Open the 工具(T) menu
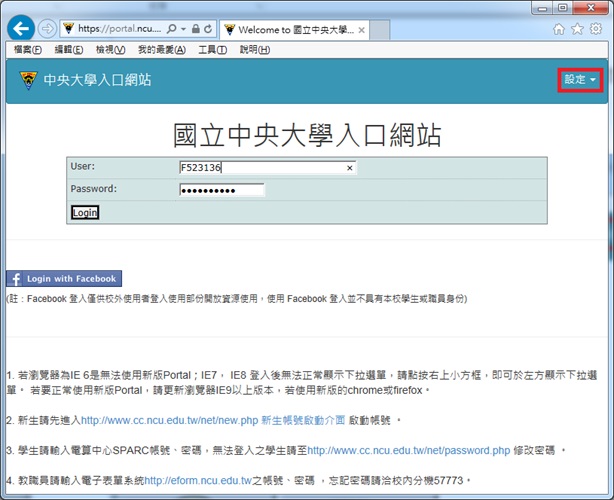 [x=213, y=50]
